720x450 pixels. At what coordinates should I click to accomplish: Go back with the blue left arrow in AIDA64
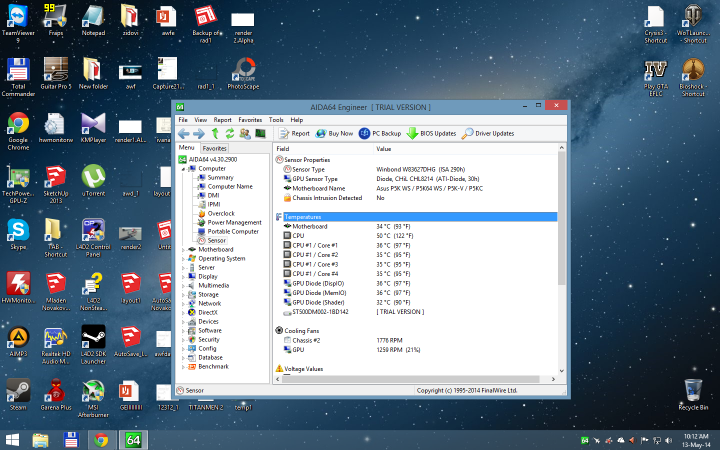[184, 134]
